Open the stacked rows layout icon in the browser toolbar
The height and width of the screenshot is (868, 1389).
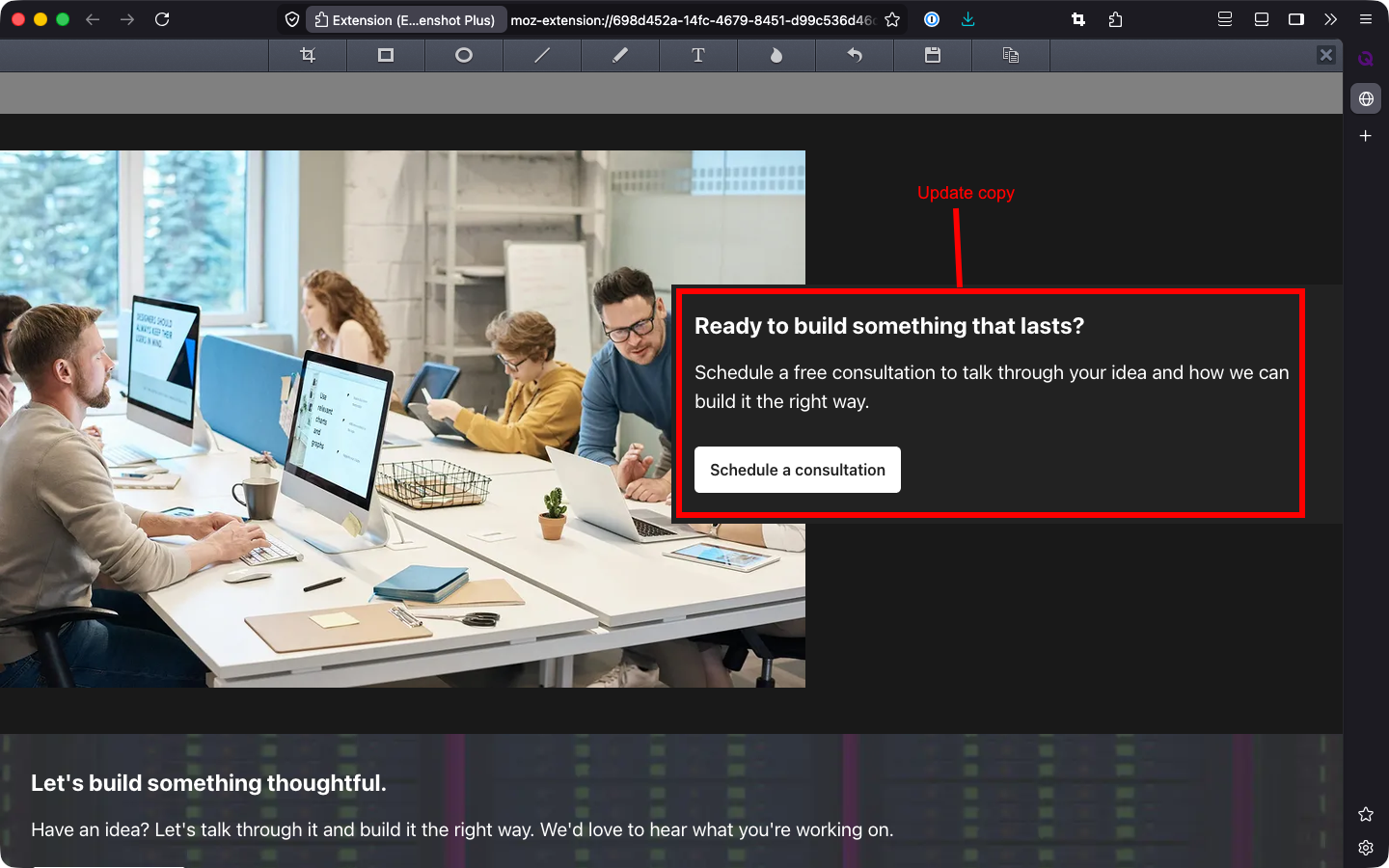tap(1225, 19)
